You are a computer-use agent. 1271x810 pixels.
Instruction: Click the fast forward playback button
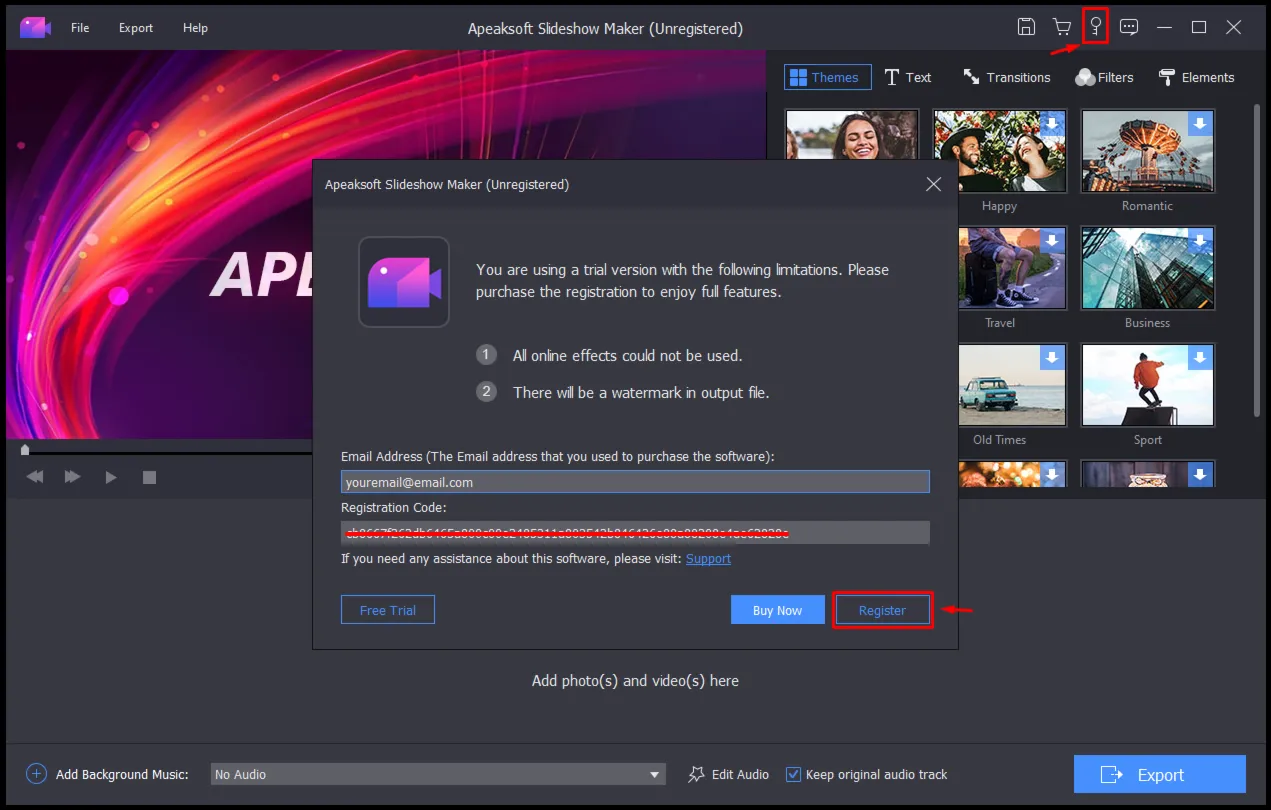click(x=73, y=477)
